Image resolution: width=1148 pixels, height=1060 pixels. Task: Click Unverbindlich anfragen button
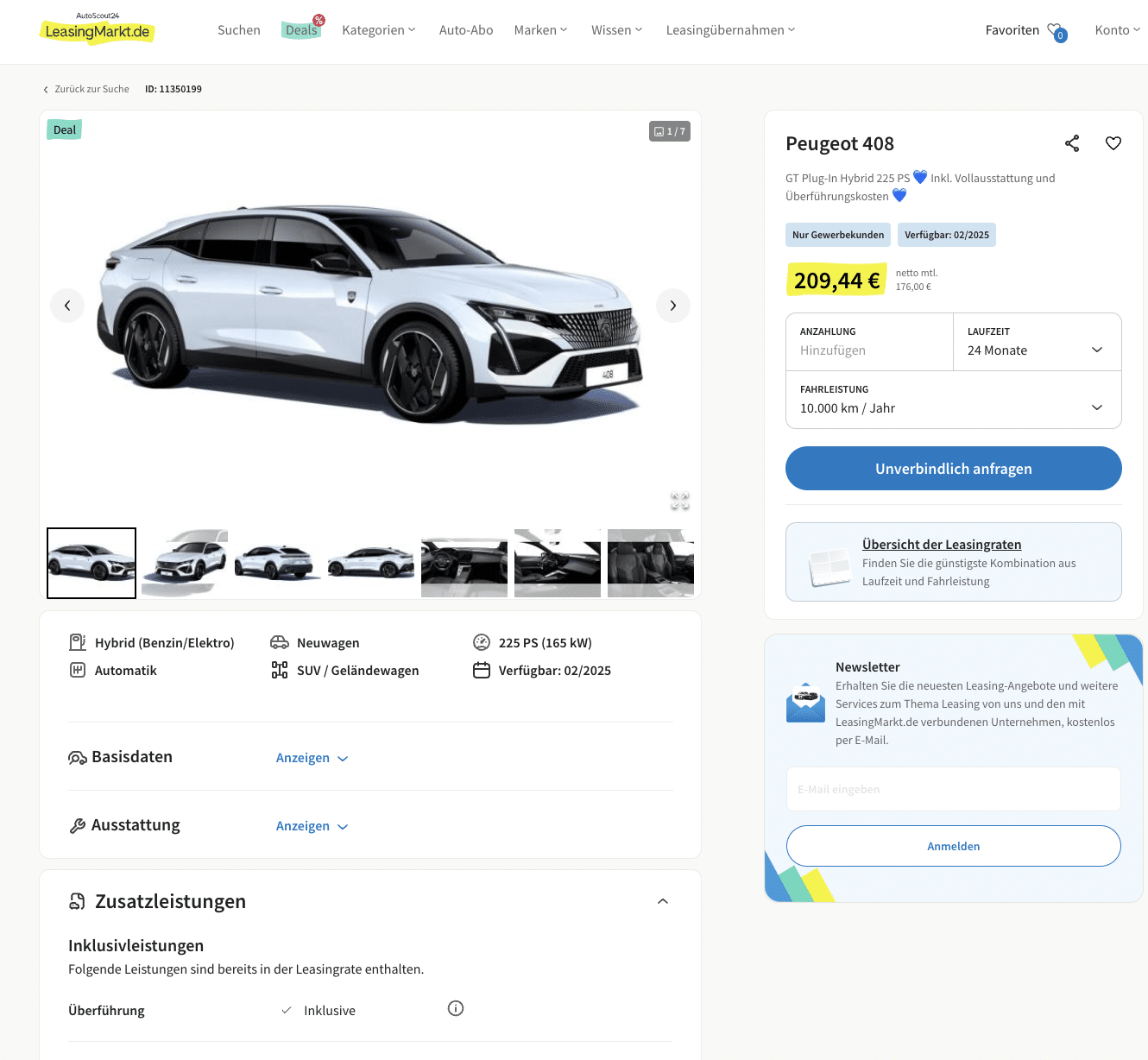point(953,469)
